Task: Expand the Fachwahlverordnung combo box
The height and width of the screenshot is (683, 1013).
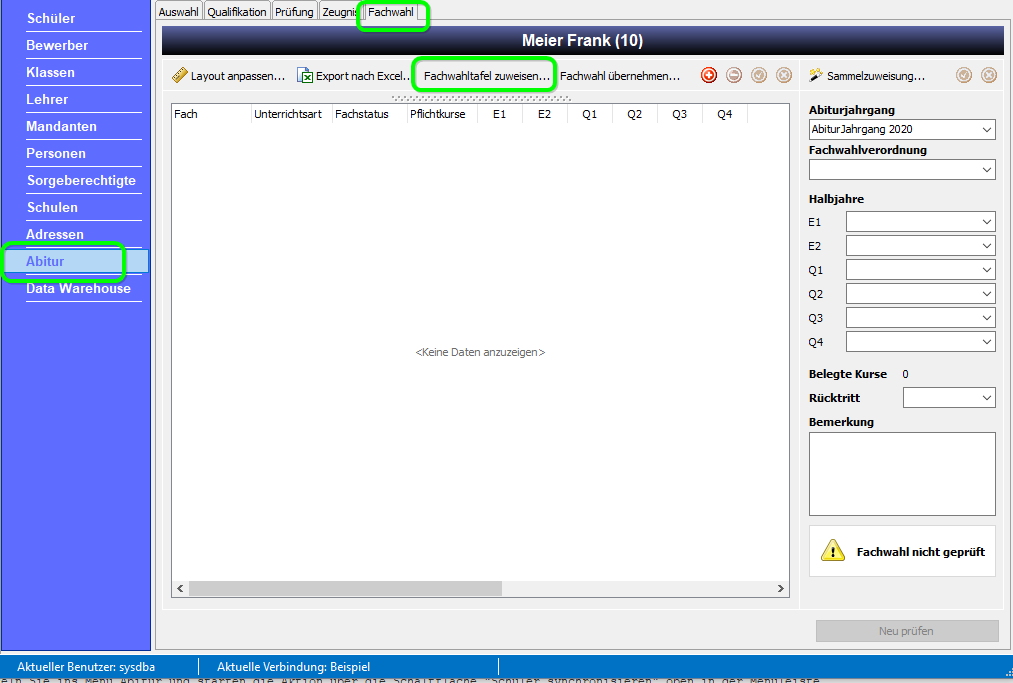Action: pos(902,170)
